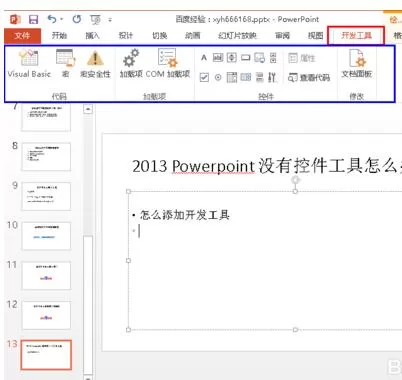Select the Toggle Button control
The width and height of the screenshot is (402, 380).
coord(260,78)
